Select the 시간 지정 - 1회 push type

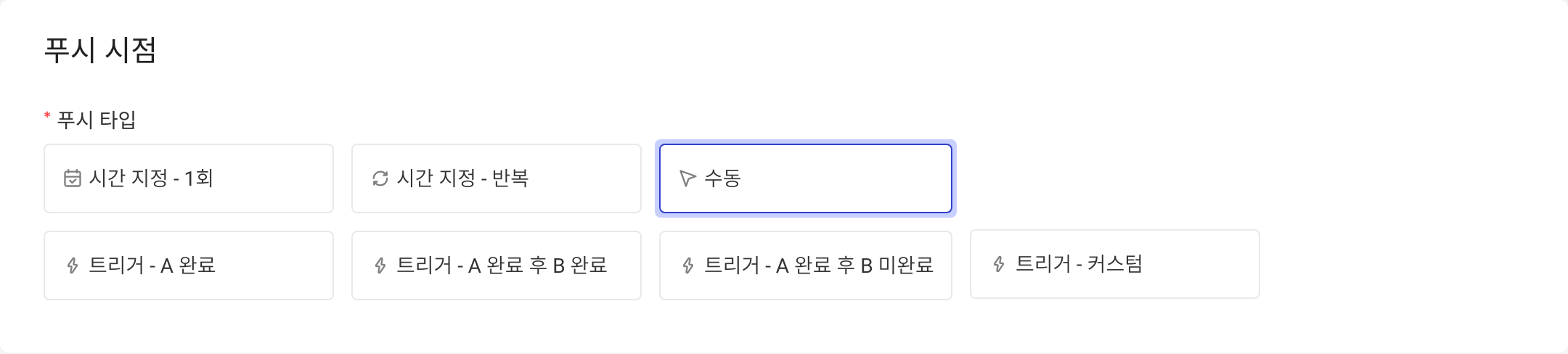[x=189, y=178]
